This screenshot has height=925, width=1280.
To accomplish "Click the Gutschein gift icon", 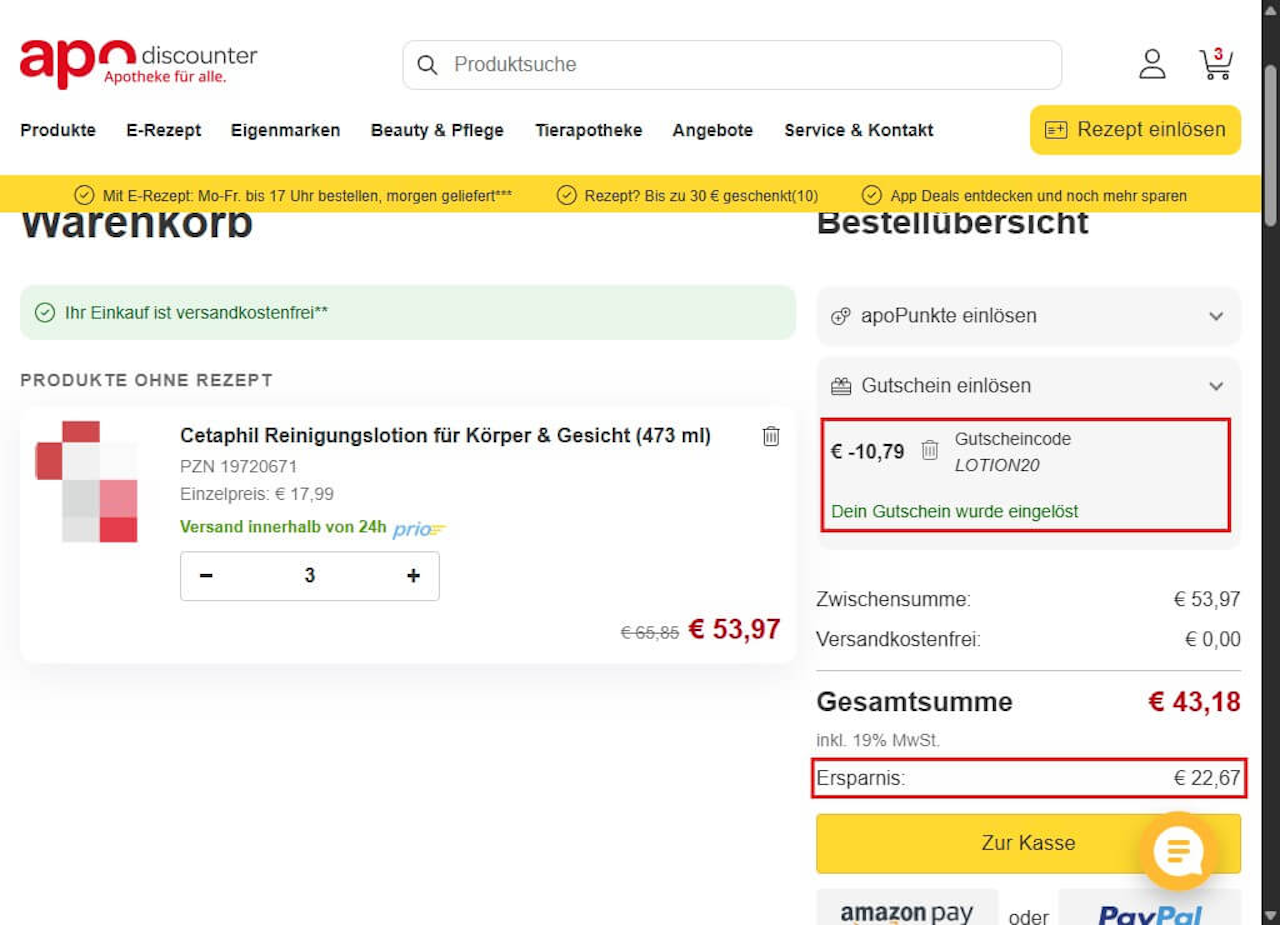I will (x=841, y=386).
